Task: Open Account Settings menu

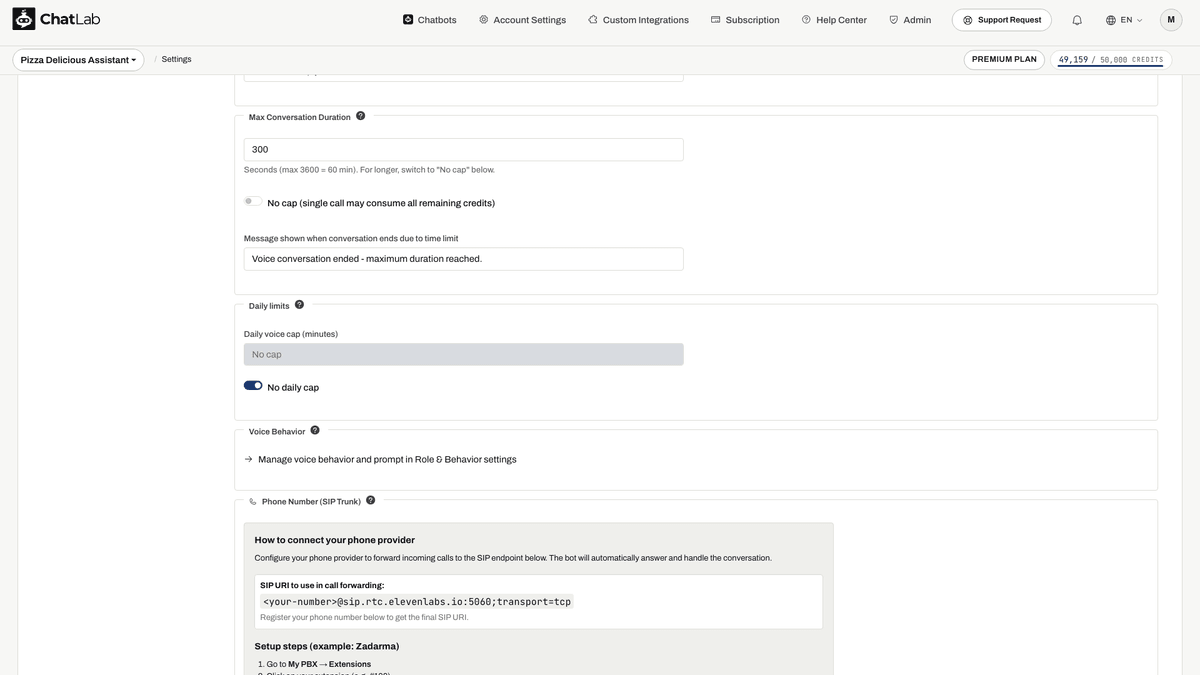Action: tap(522, 20)
